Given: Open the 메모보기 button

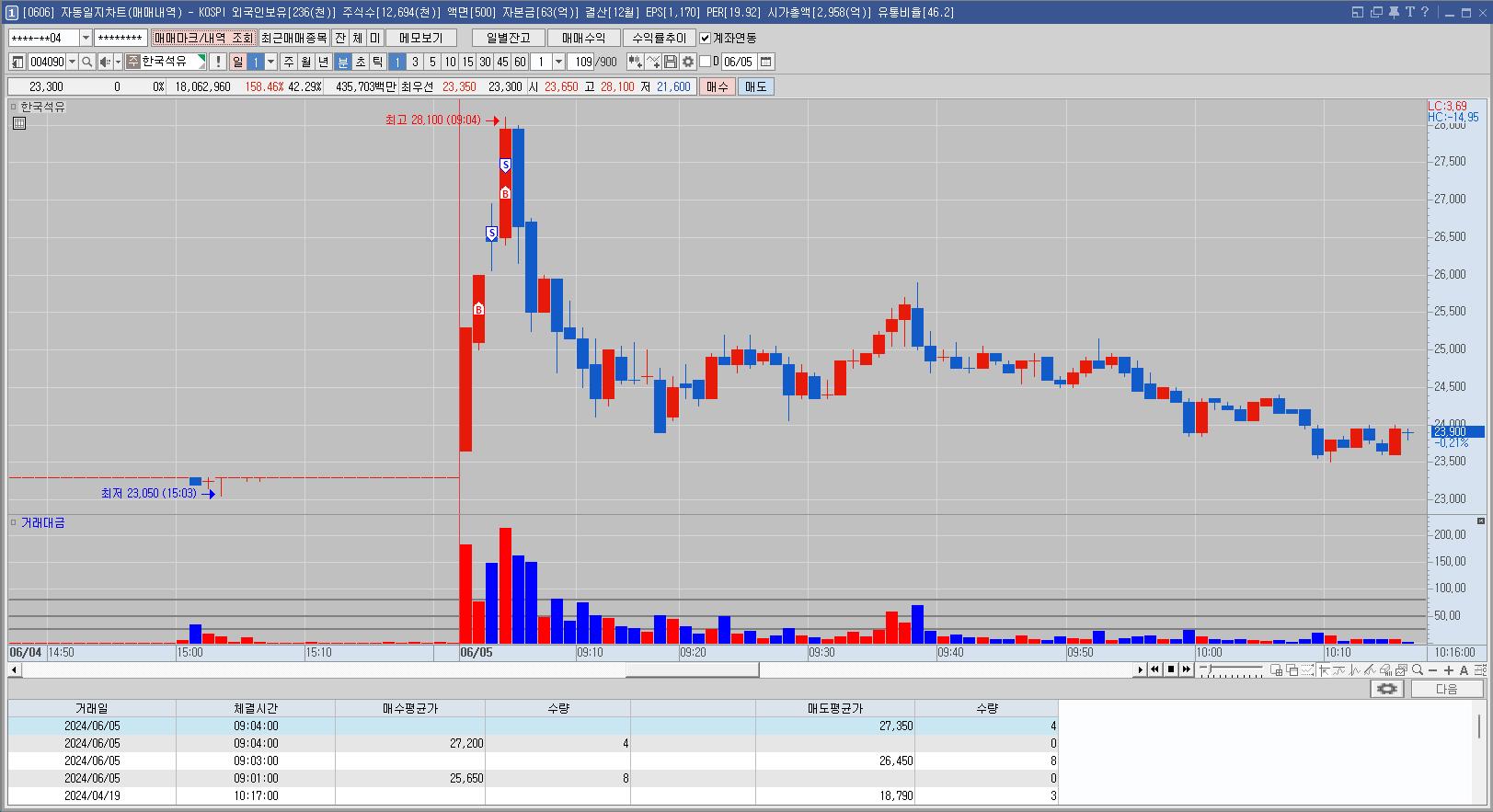Looking at the screenshot, I should point(420,38).
